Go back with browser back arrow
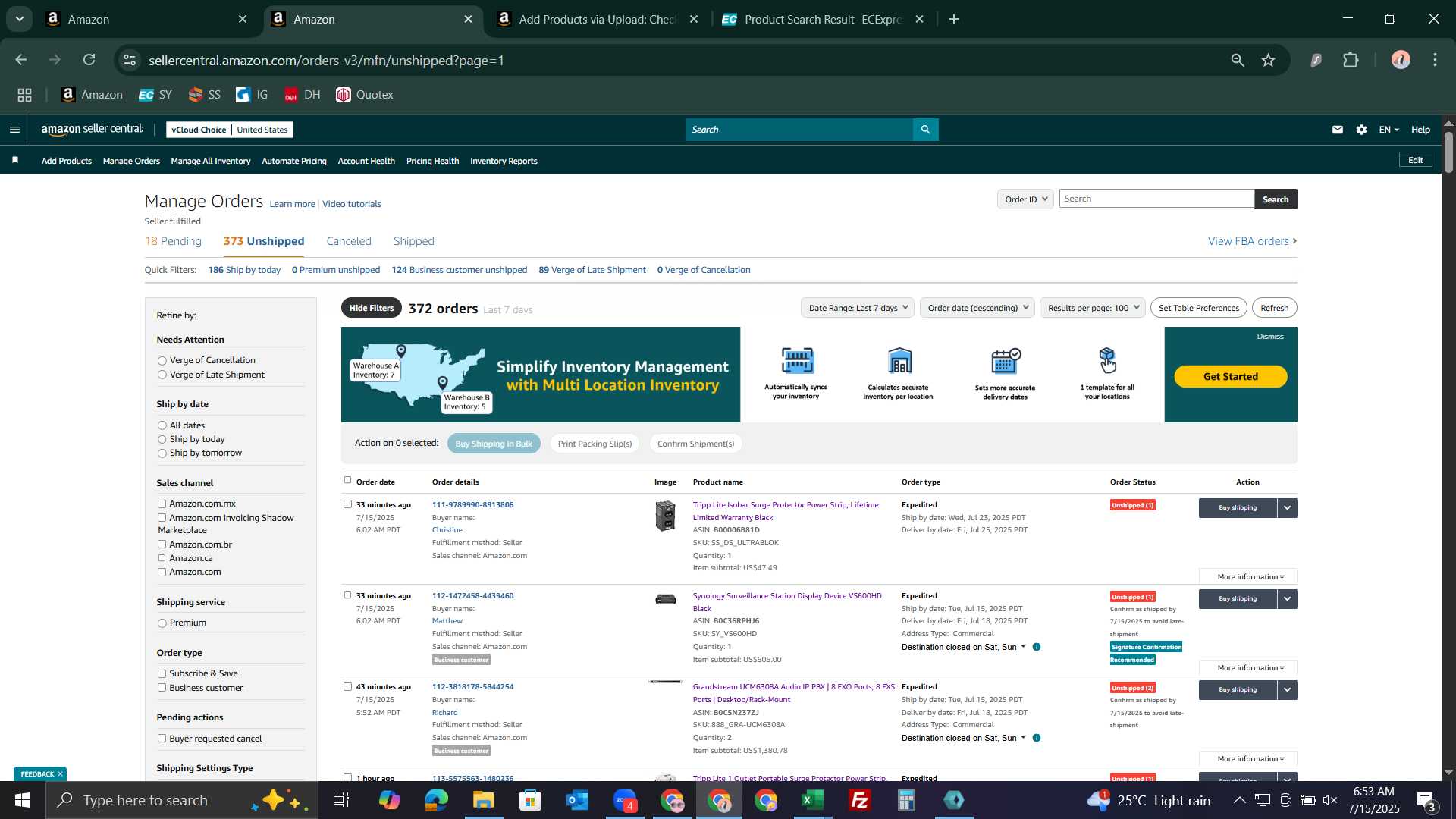 (20, 60)
